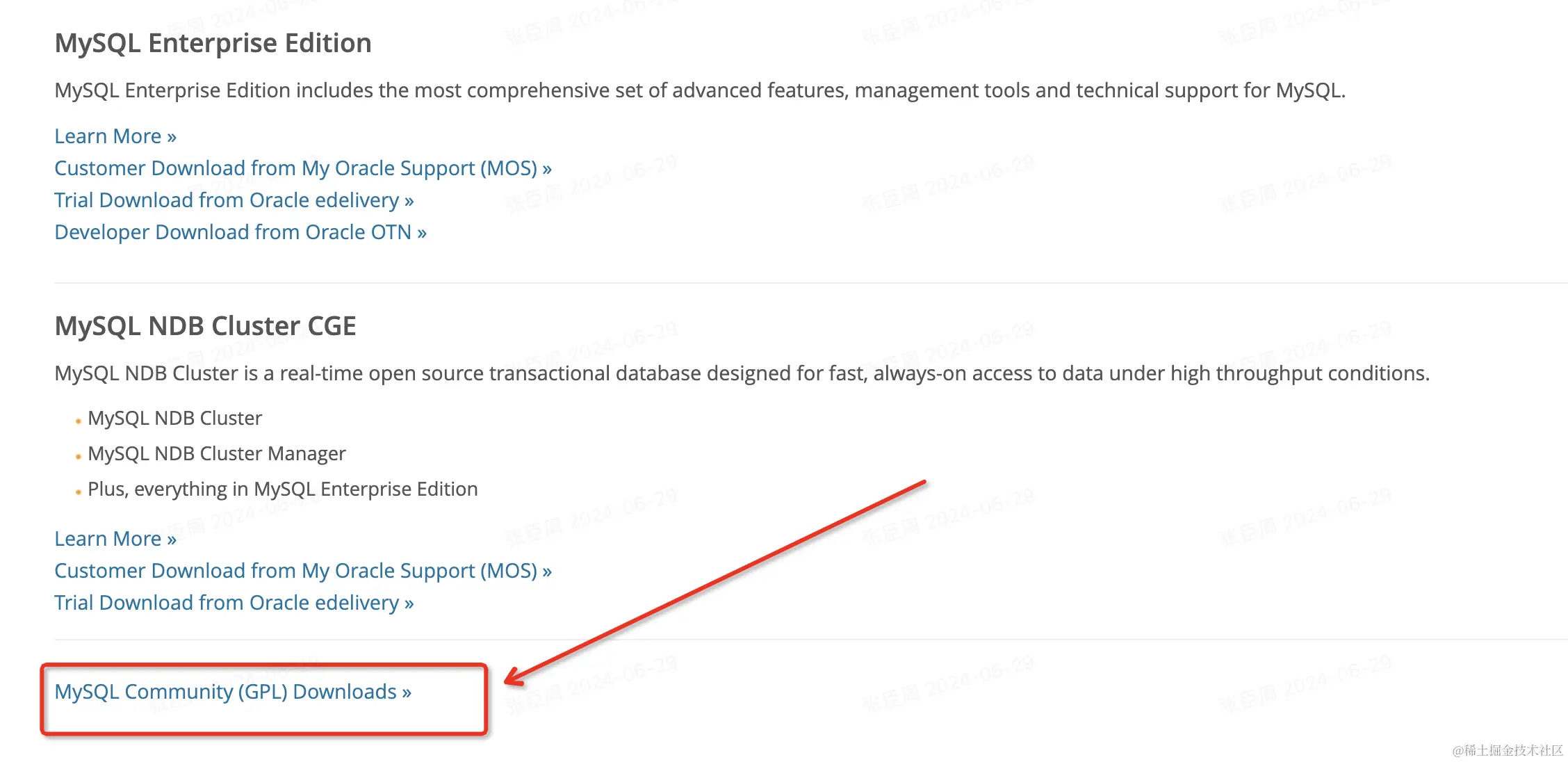Click the orange bullet beside "Plus, everything" item
This screenshot has width=1568, height=762.
click(x=79, y=492)
